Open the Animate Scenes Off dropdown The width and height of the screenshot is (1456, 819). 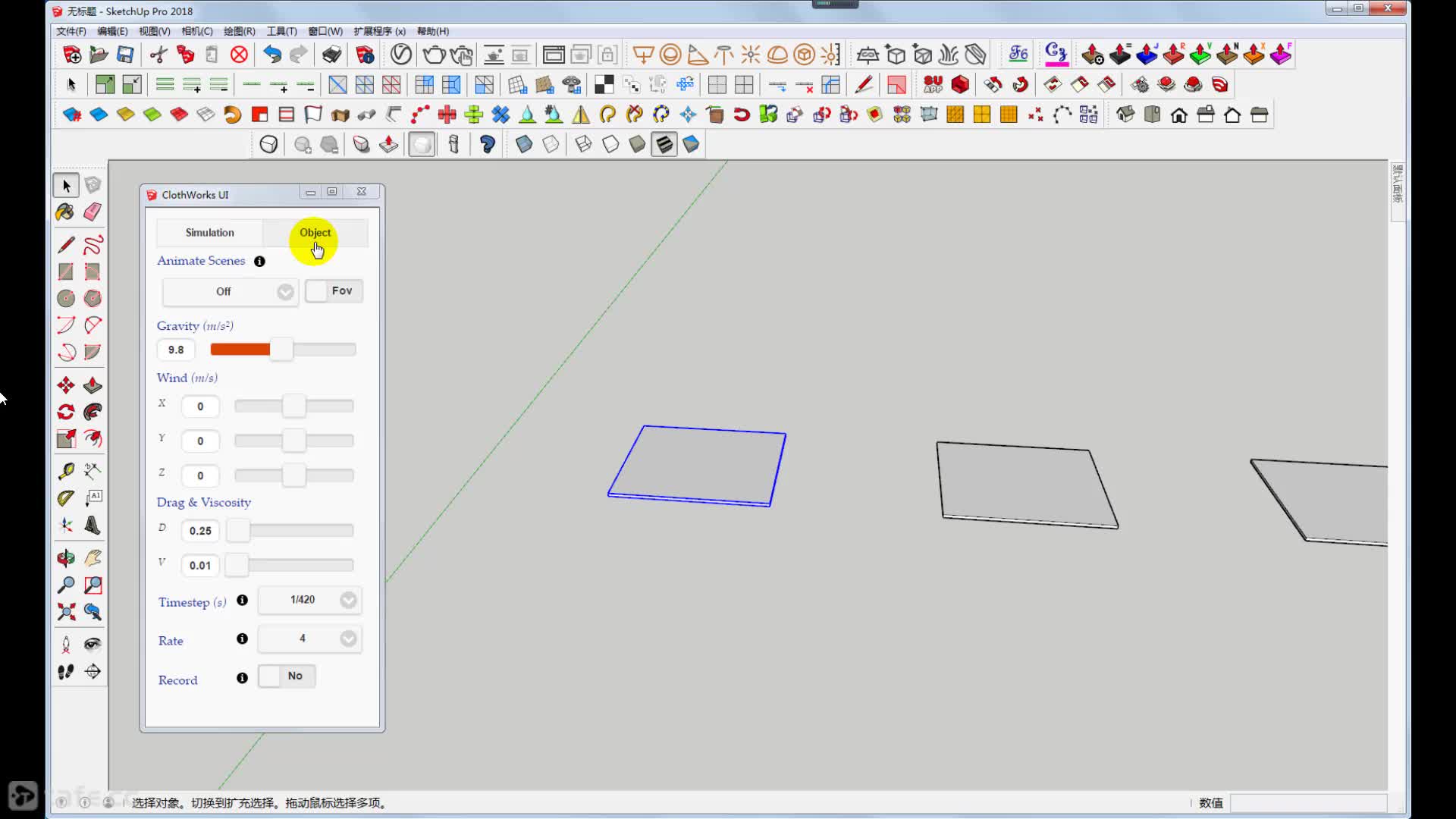pos(230,292)
